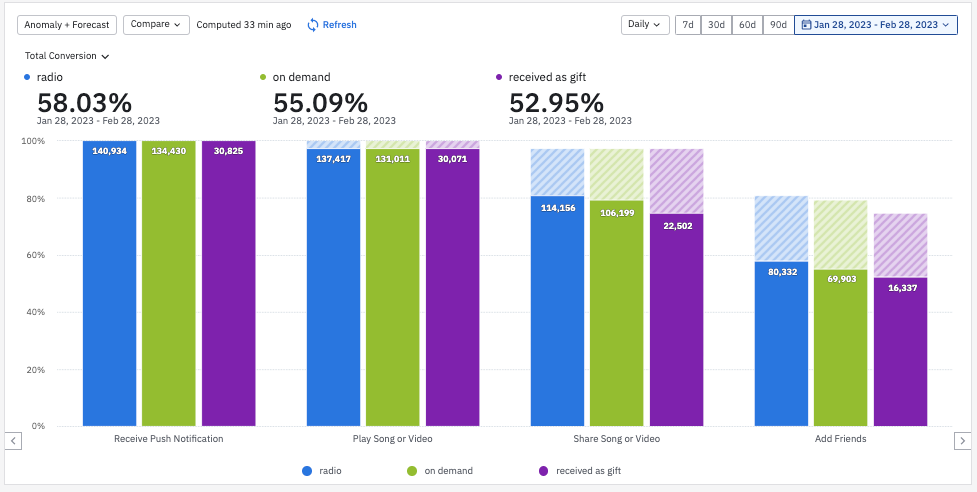This screenshot has width=977, height=492.
Task: Click Play Song or Video axis label
Action: [393, 438]
